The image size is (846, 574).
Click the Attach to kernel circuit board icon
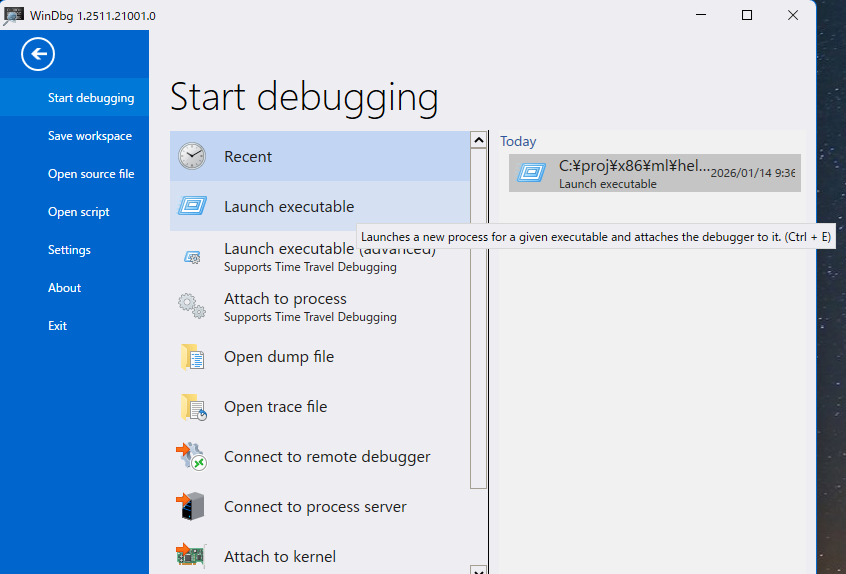tap(192, 556)
